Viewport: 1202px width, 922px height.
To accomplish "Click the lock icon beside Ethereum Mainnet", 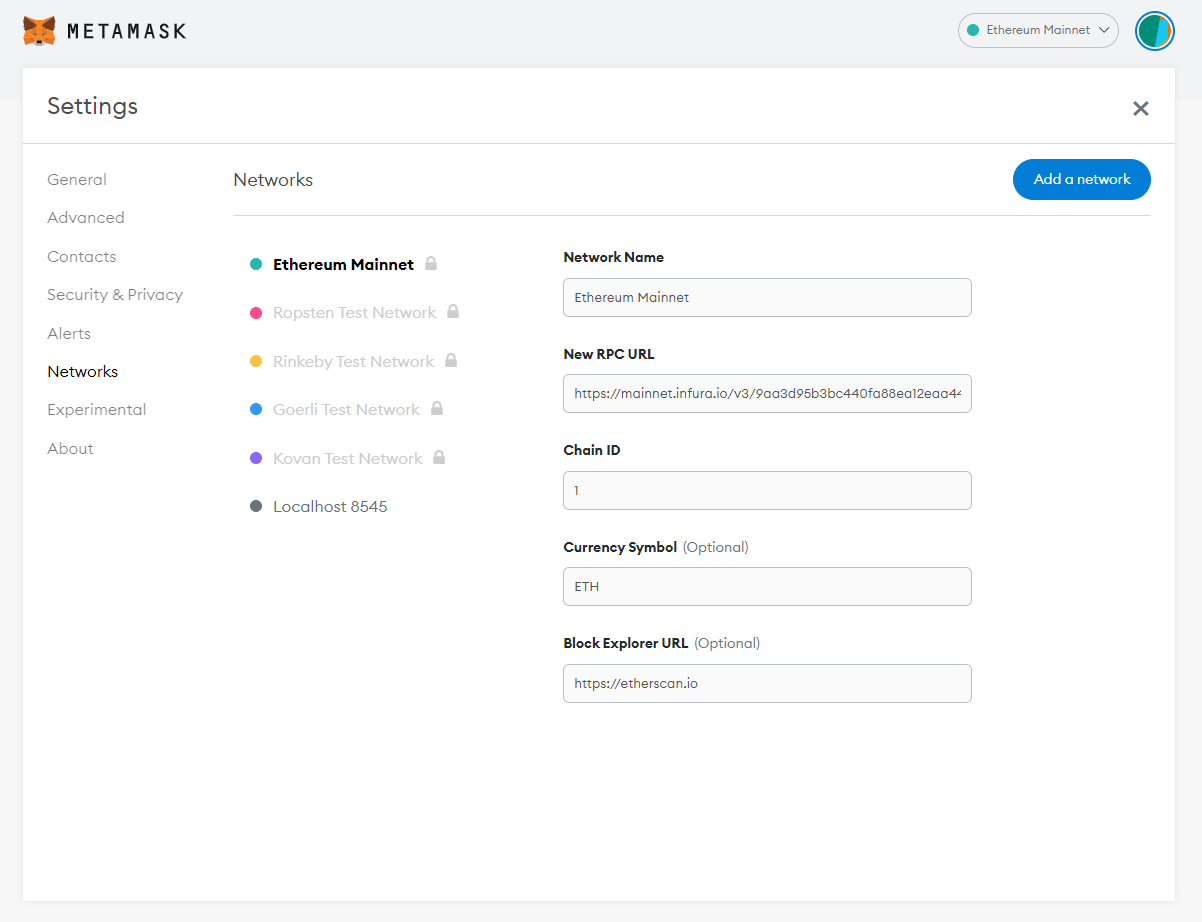I will click(430, 263).
